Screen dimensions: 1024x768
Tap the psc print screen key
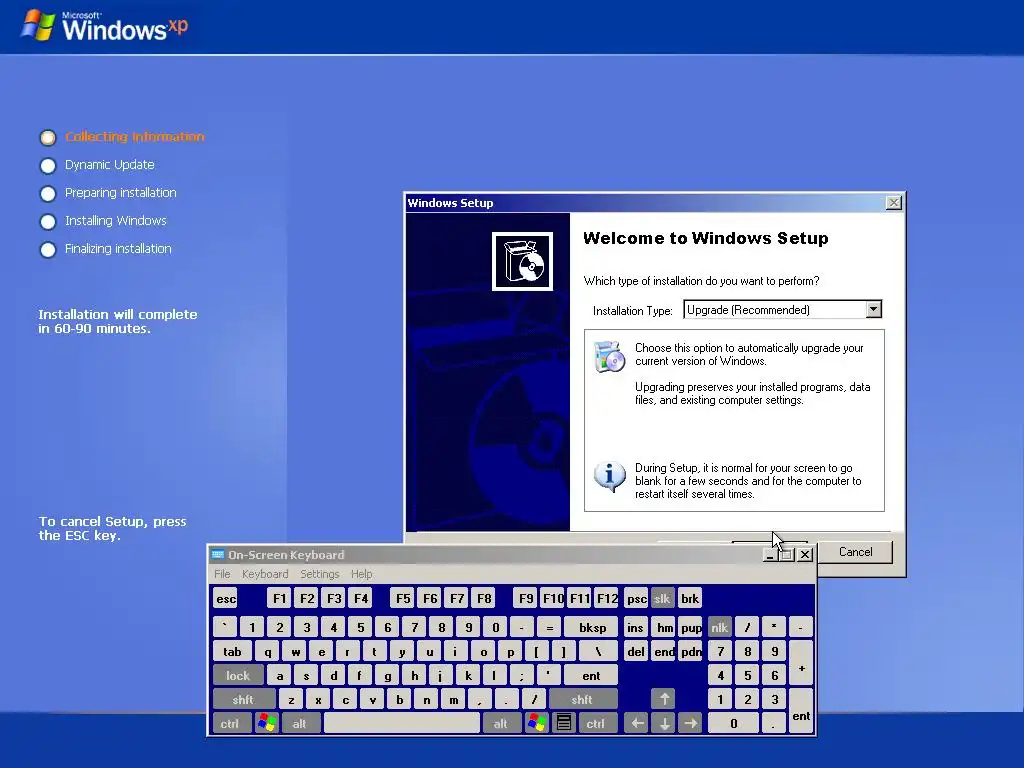tap(636, 599)
